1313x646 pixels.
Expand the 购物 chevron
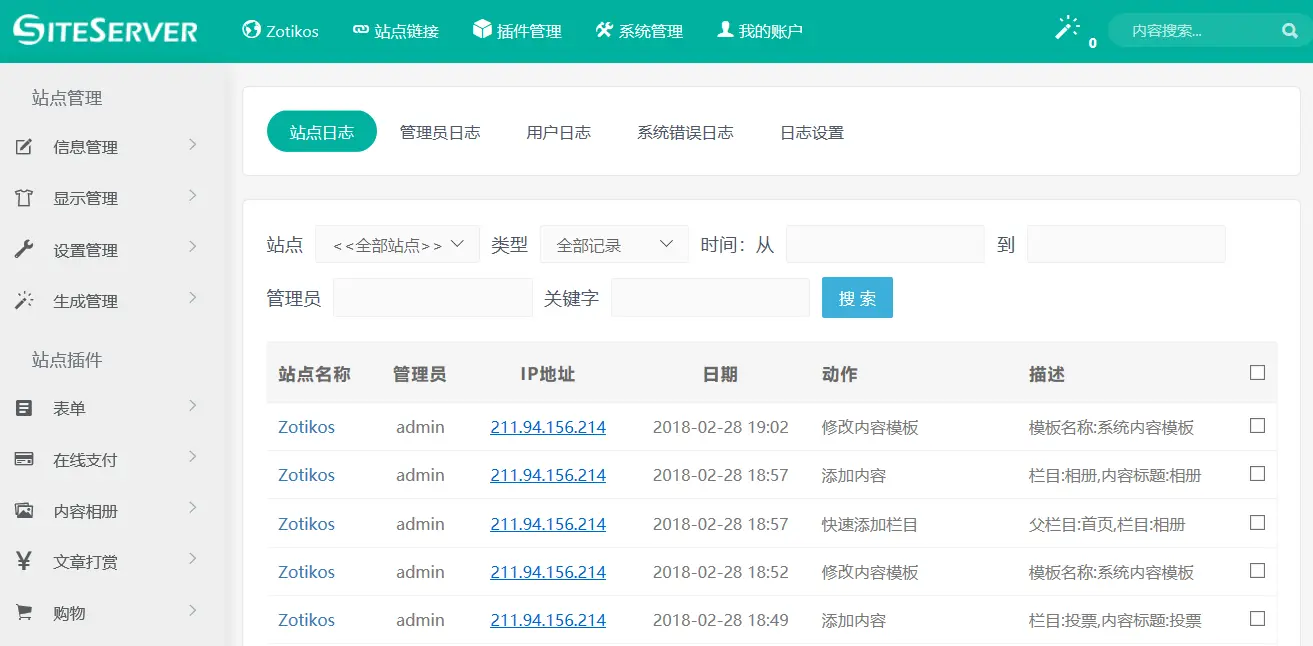pyautogui.click(x=193, y=610)
